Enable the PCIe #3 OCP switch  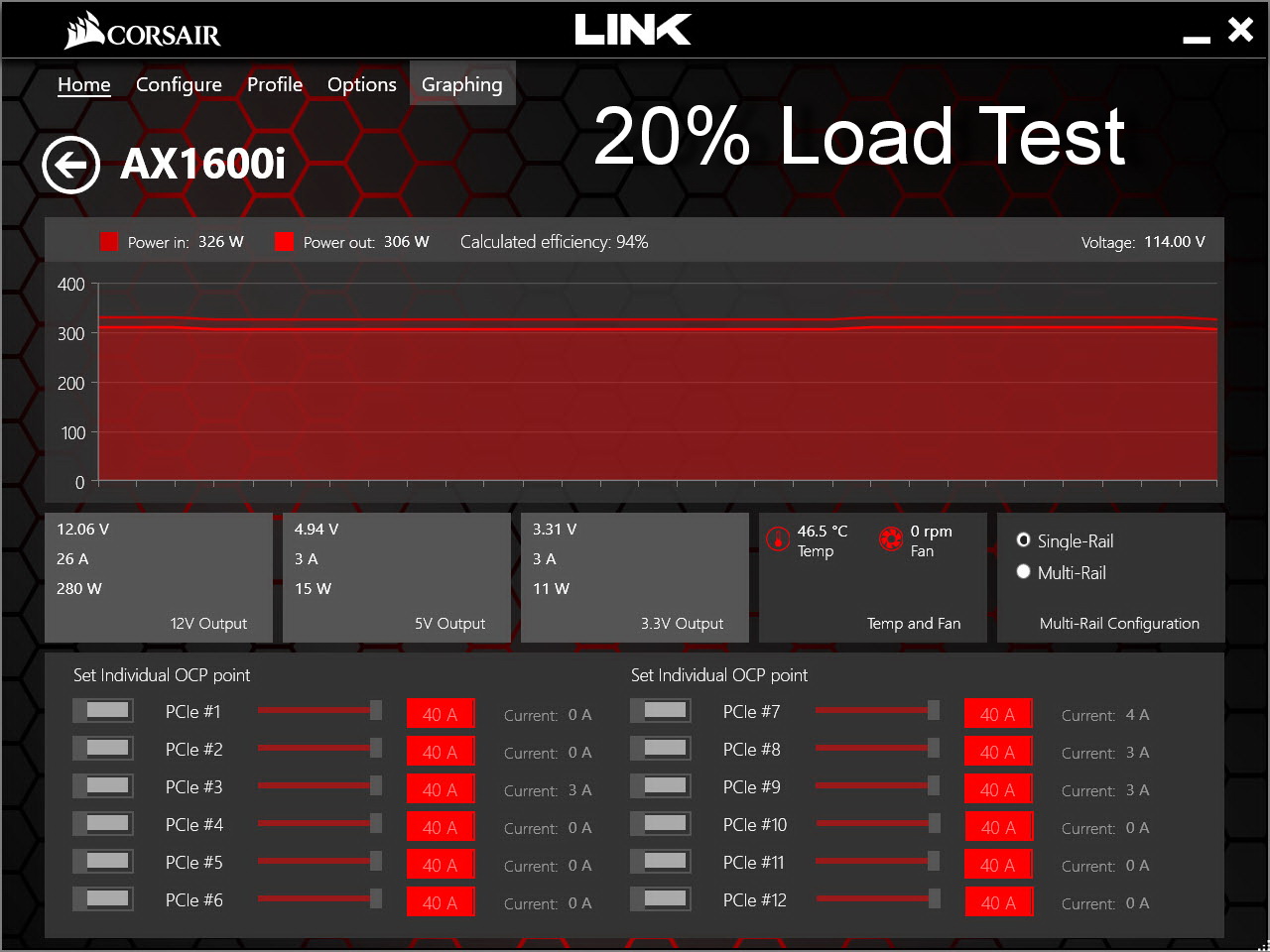tap(103, 786)
